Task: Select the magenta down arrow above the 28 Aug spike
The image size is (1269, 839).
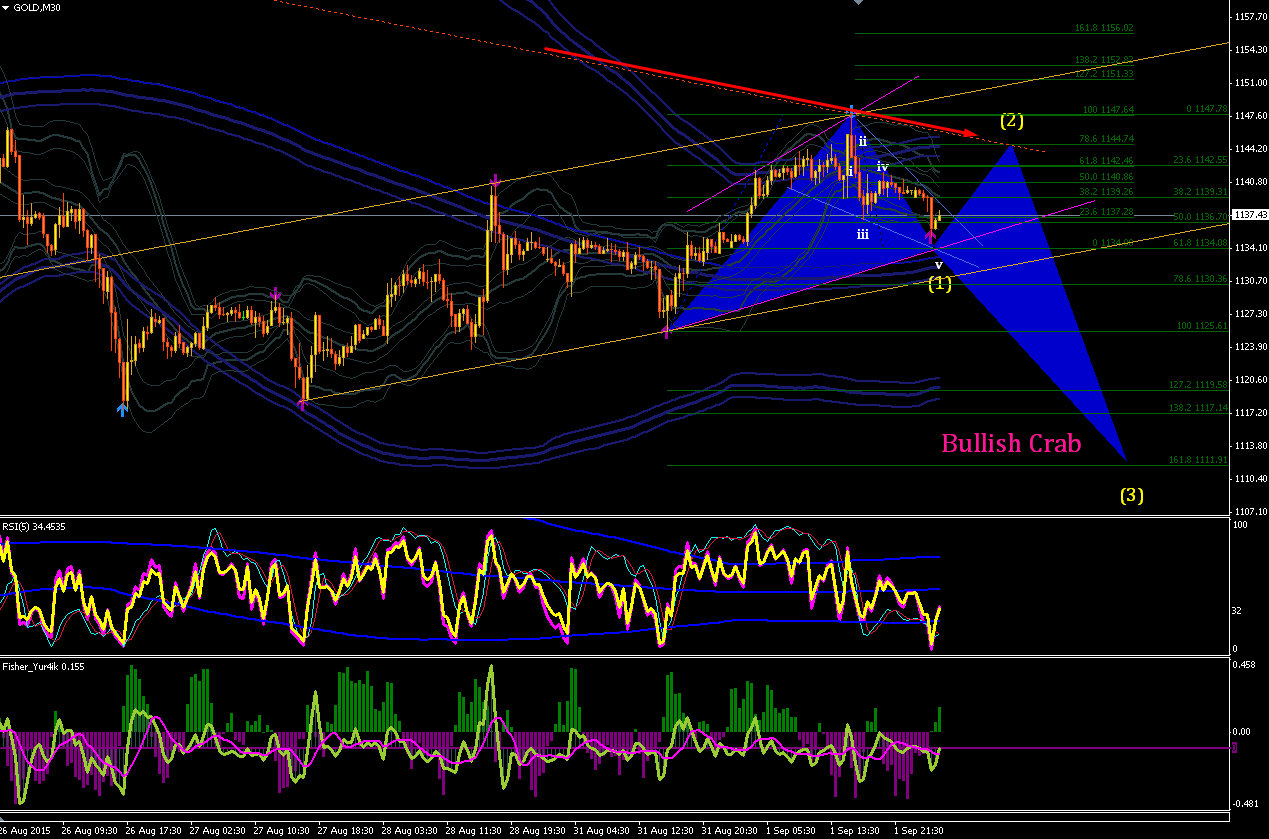Action: 494,181
